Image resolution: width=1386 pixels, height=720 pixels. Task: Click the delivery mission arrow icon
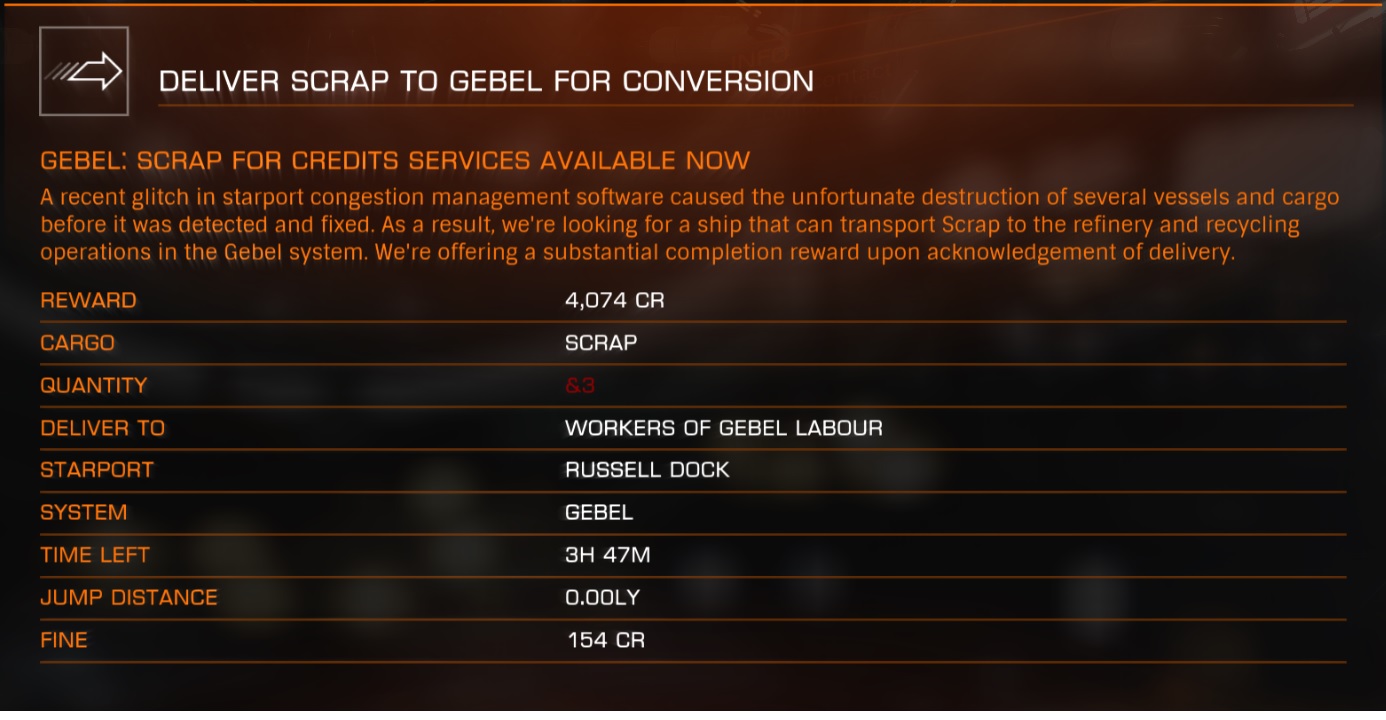[84, 71]
